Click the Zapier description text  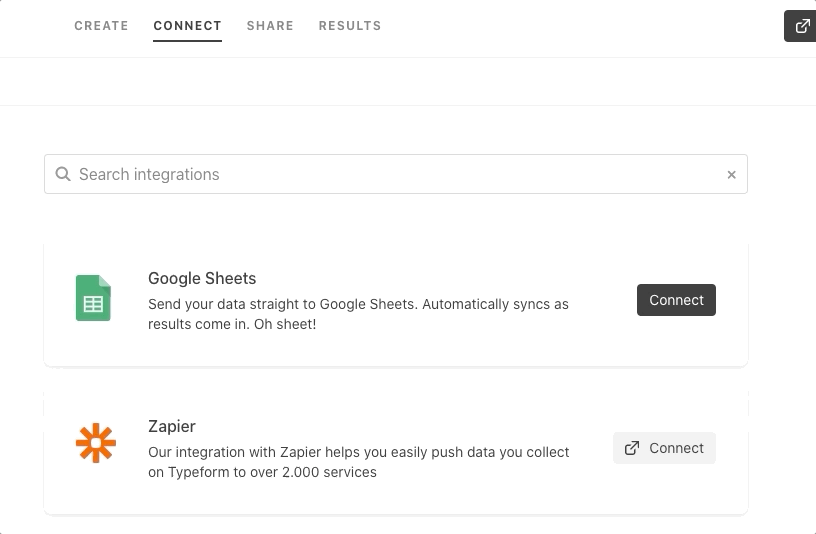click(358, 462)
